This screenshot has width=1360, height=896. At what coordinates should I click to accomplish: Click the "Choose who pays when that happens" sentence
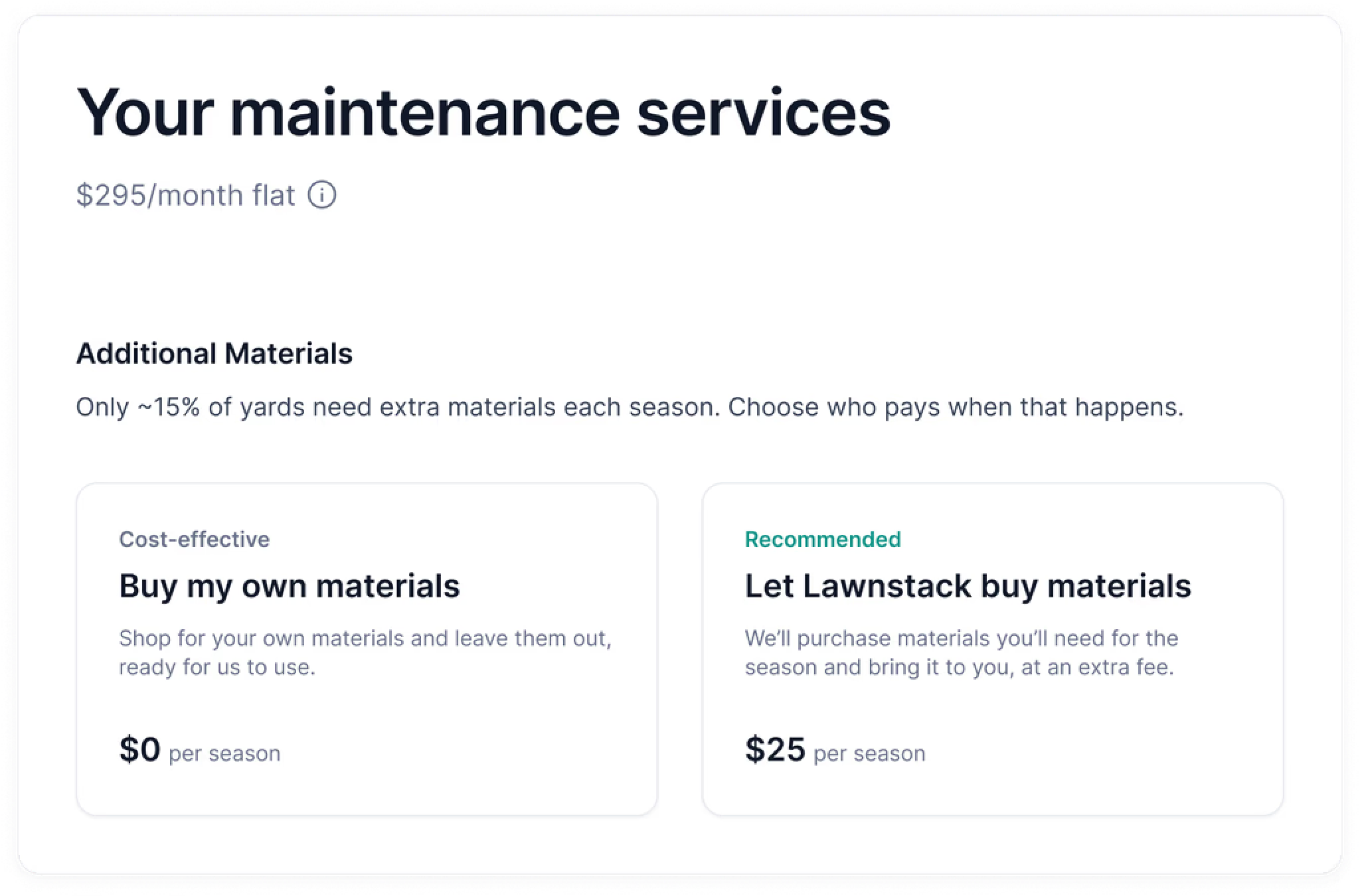coord(956,407)
